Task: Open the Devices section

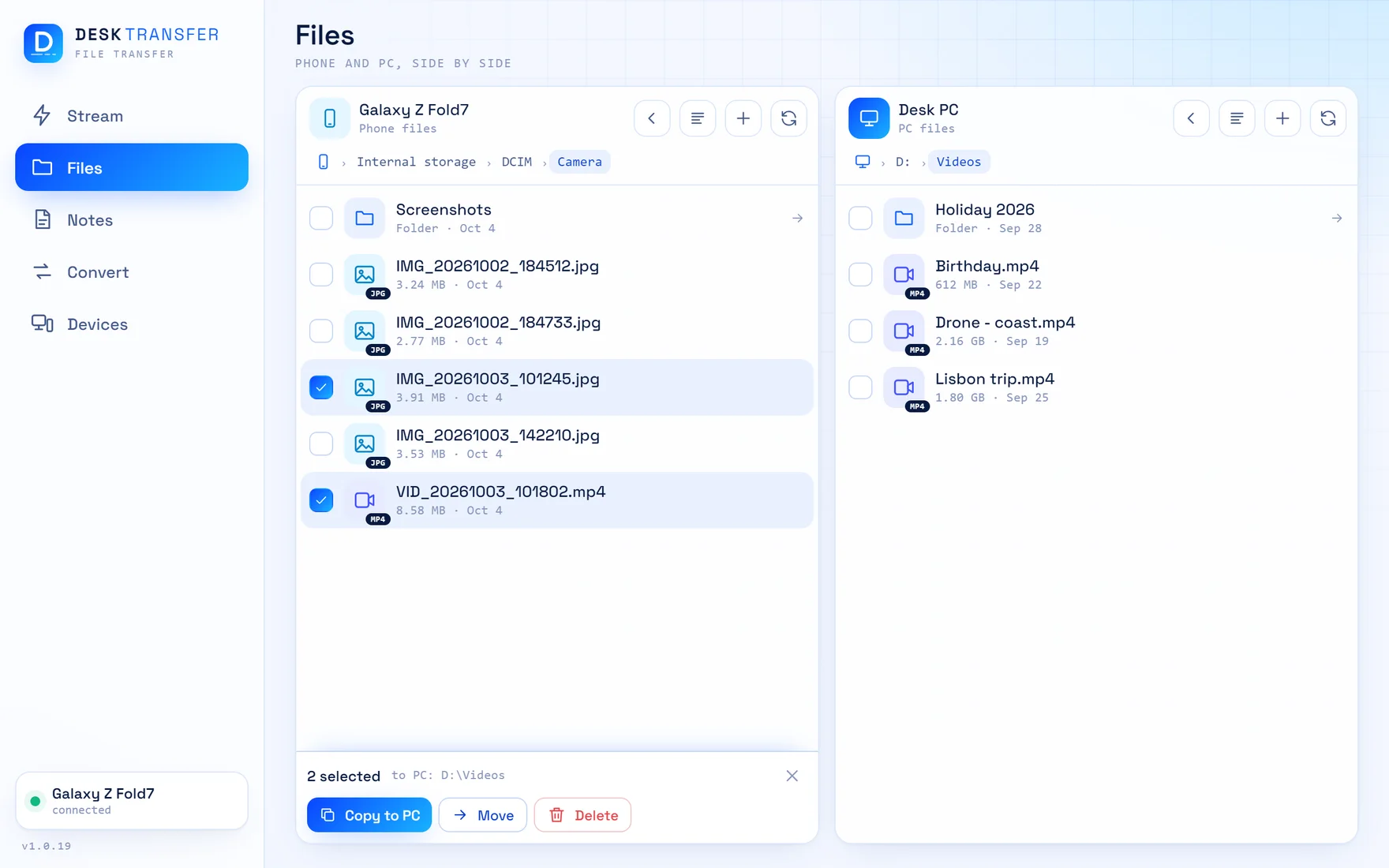Action: coord(132,324)
